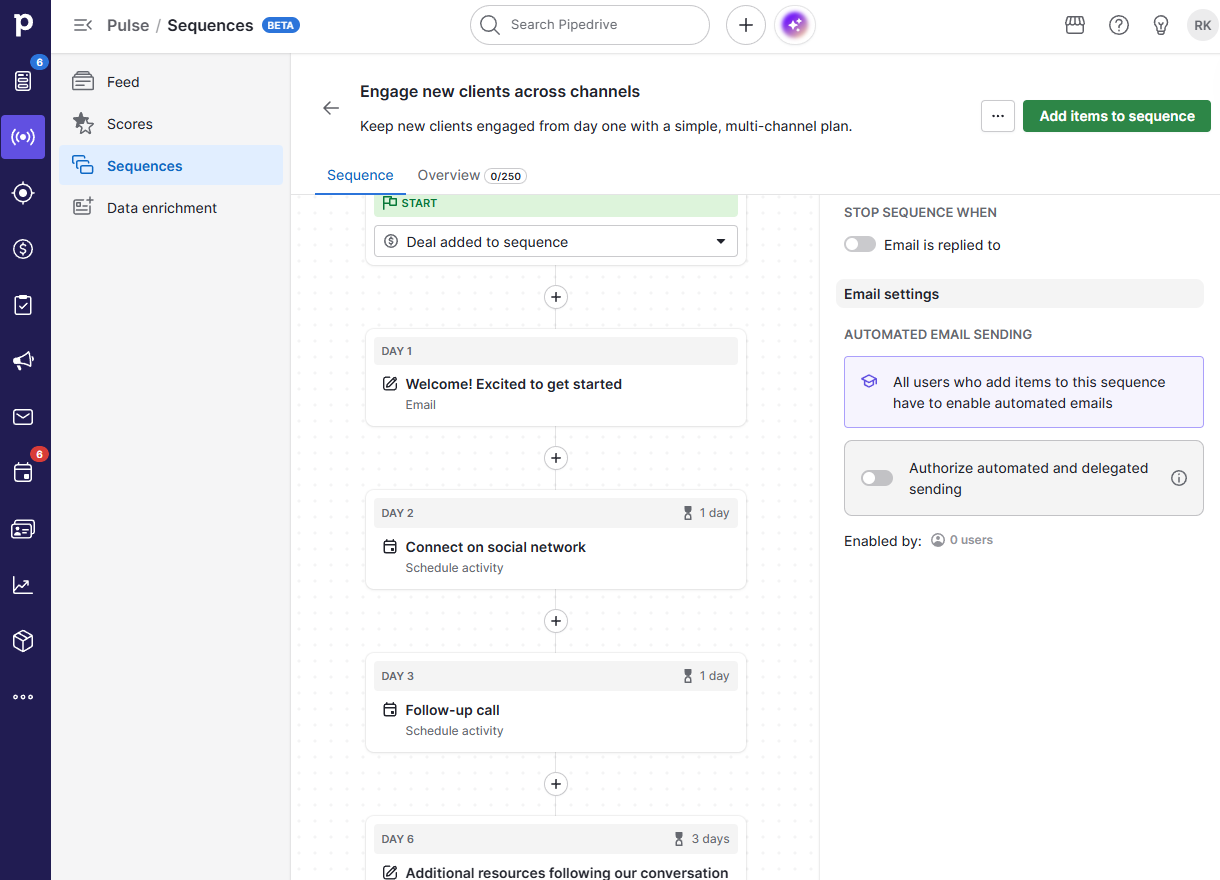Open the more options ellipsis menu near the header
Screen dimensions: 1220x880
point(997,116)
